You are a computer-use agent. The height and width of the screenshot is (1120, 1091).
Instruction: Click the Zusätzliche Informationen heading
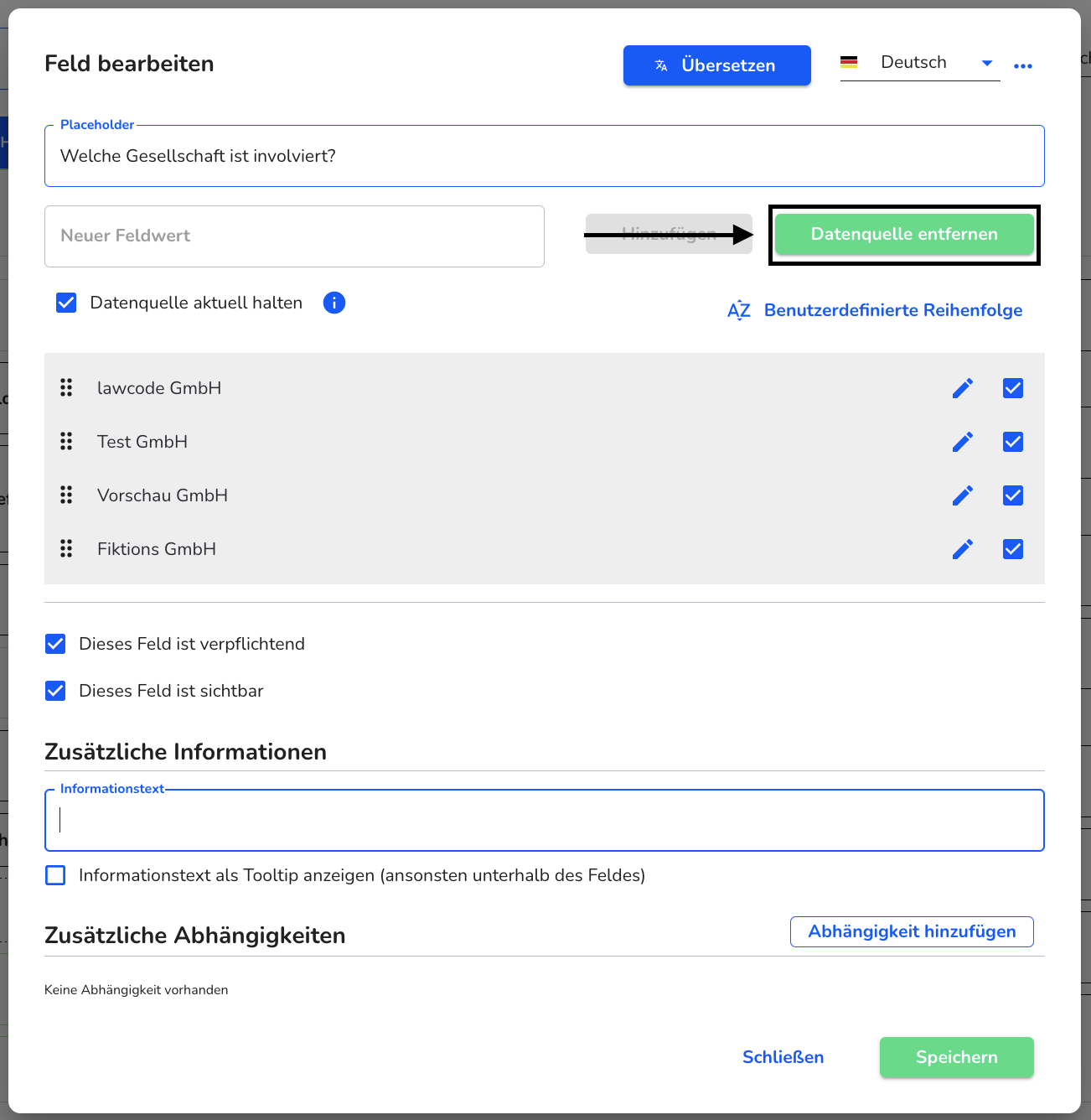click(185, 752)
